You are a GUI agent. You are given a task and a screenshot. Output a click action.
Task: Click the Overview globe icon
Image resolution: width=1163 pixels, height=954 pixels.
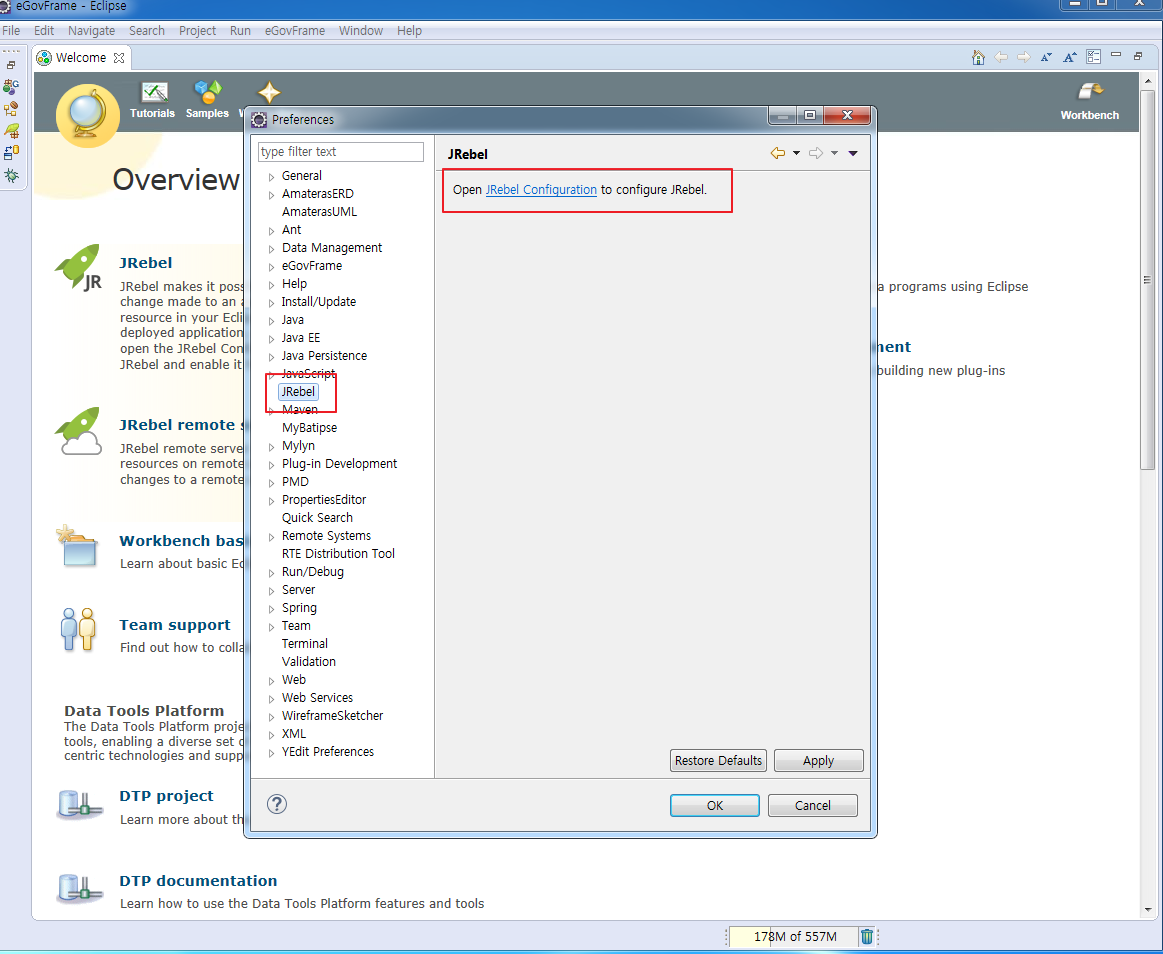point(88,115)
